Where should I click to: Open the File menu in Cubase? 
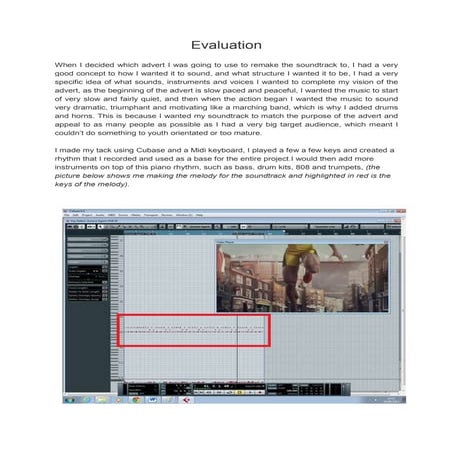[x=66, y=215]
